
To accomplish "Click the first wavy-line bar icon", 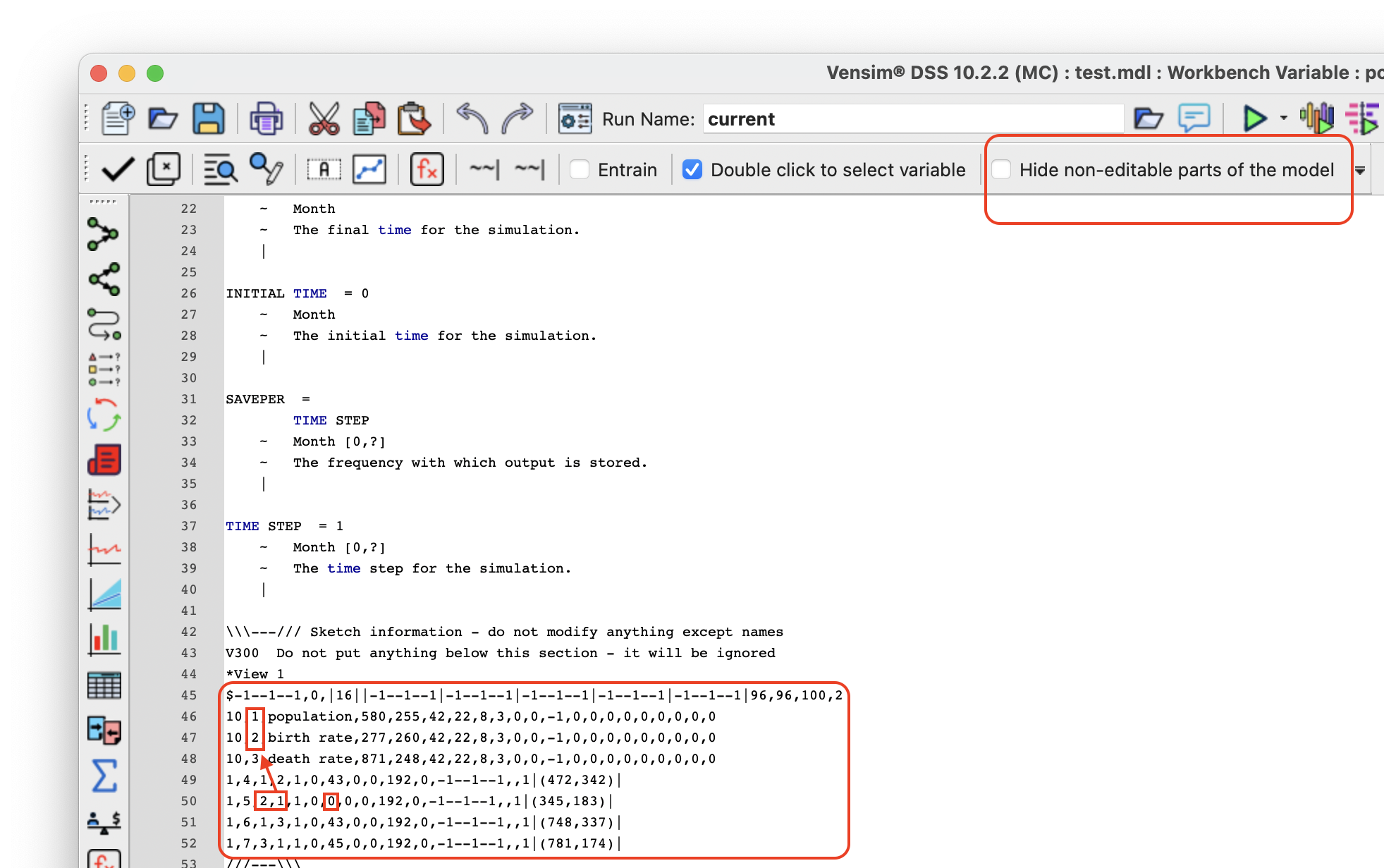I will (x=484, y=169).
